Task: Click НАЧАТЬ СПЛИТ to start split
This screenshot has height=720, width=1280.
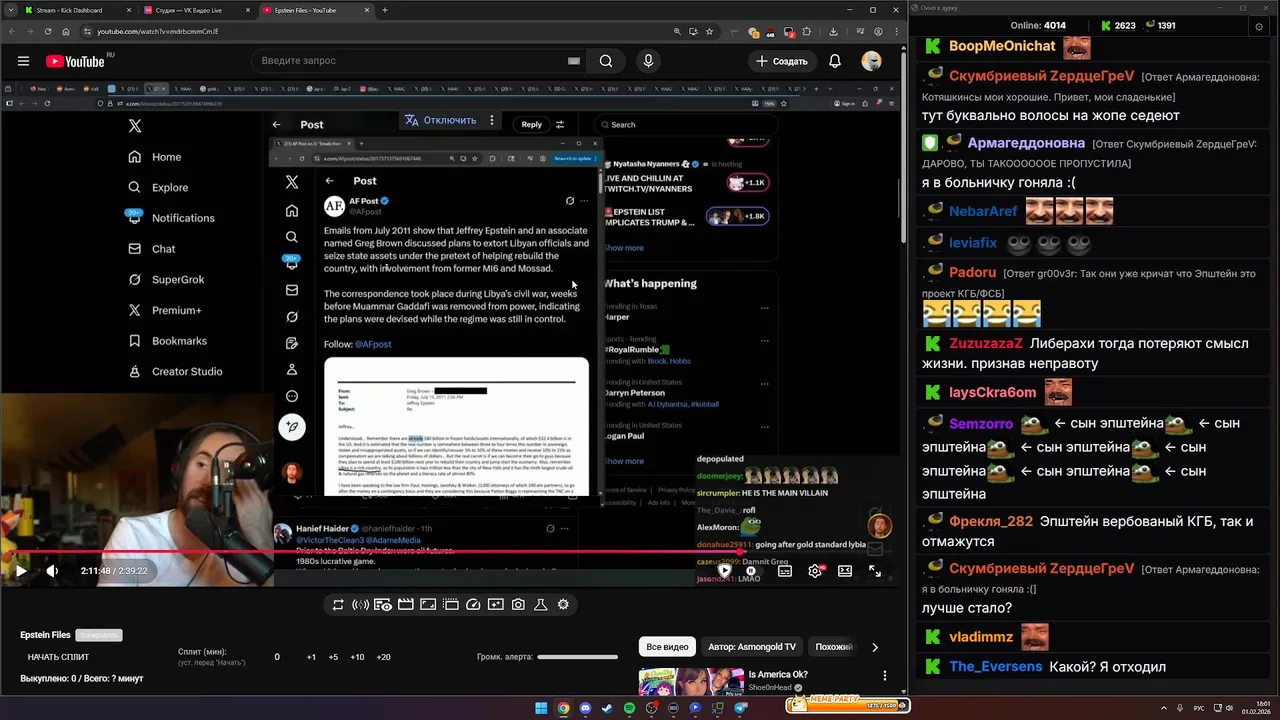Action: point(58,657)
